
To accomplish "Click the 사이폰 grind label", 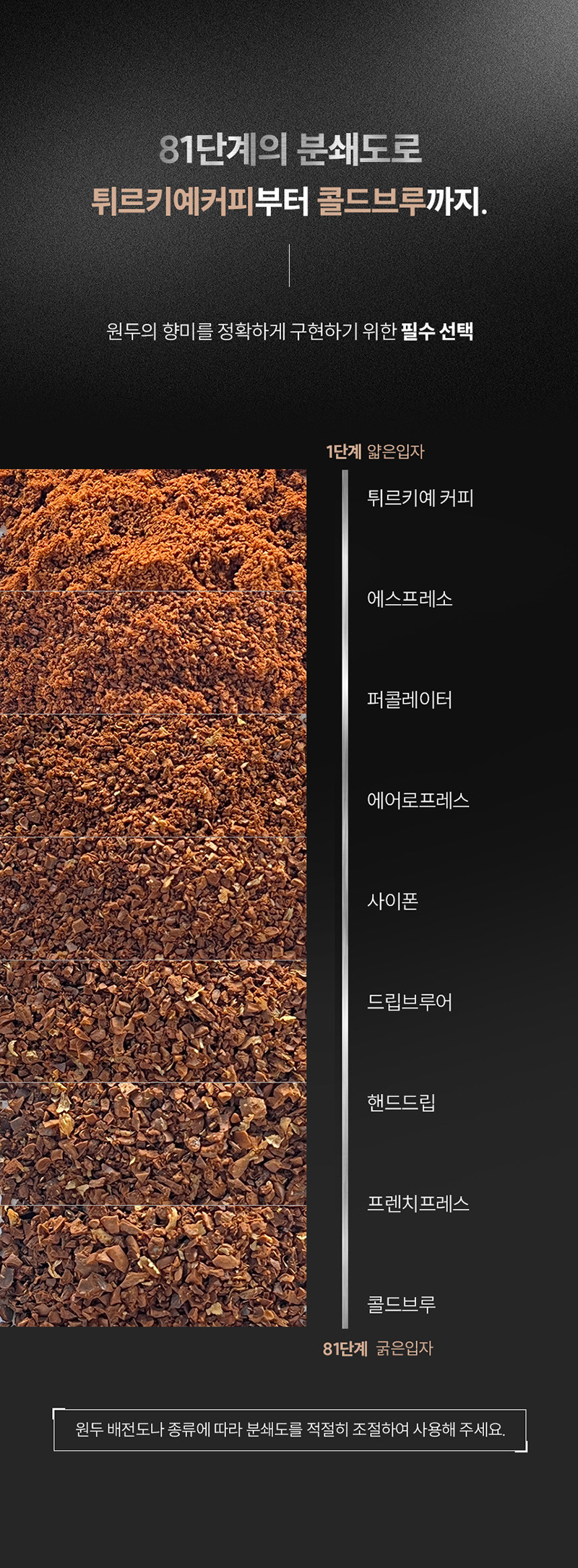I will pos(392,901).
